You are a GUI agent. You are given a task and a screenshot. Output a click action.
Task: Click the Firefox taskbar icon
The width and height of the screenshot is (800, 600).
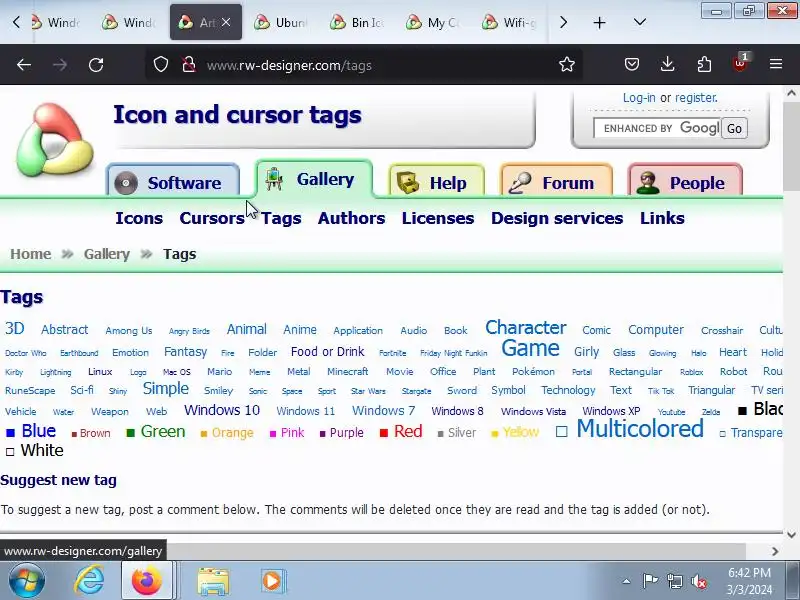[x=146, y=581]
